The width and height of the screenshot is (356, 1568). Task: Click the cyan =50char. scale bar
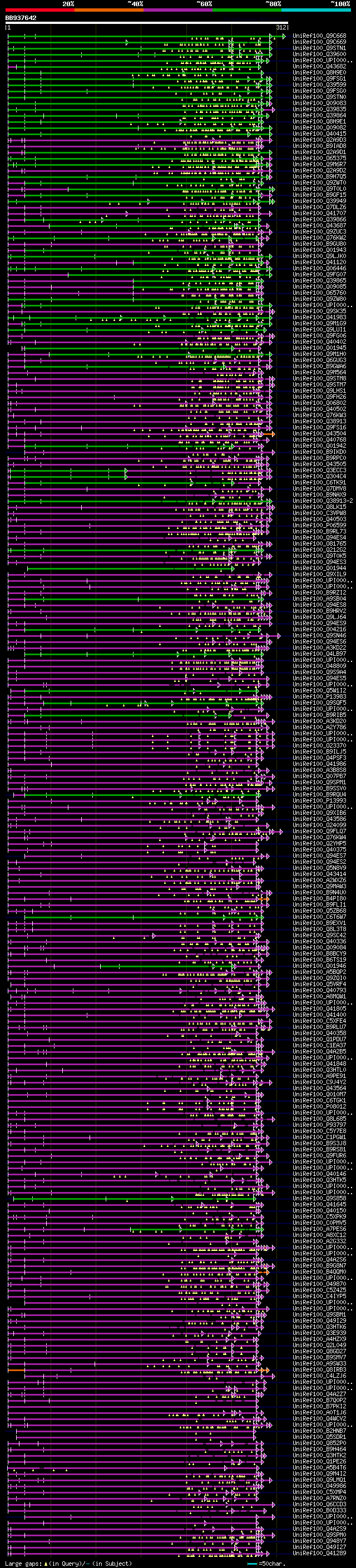pos(252,1563)
